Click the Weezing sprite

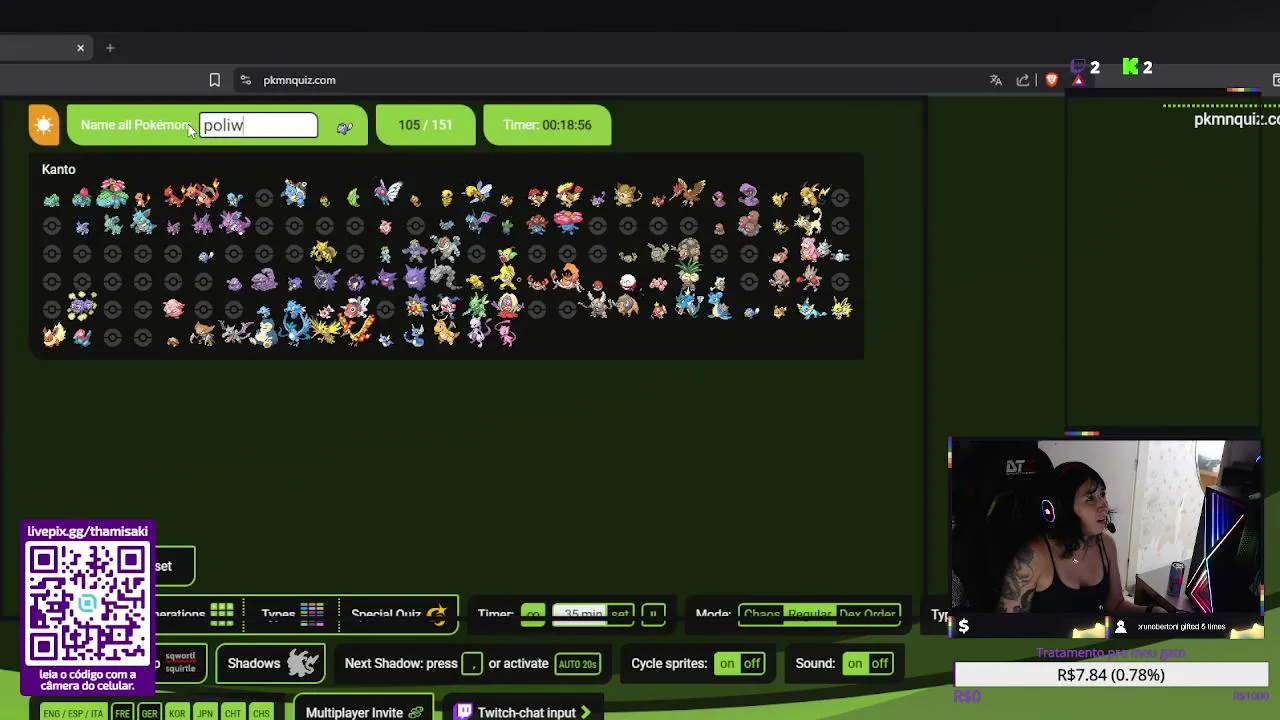click(x=82, y=307)
